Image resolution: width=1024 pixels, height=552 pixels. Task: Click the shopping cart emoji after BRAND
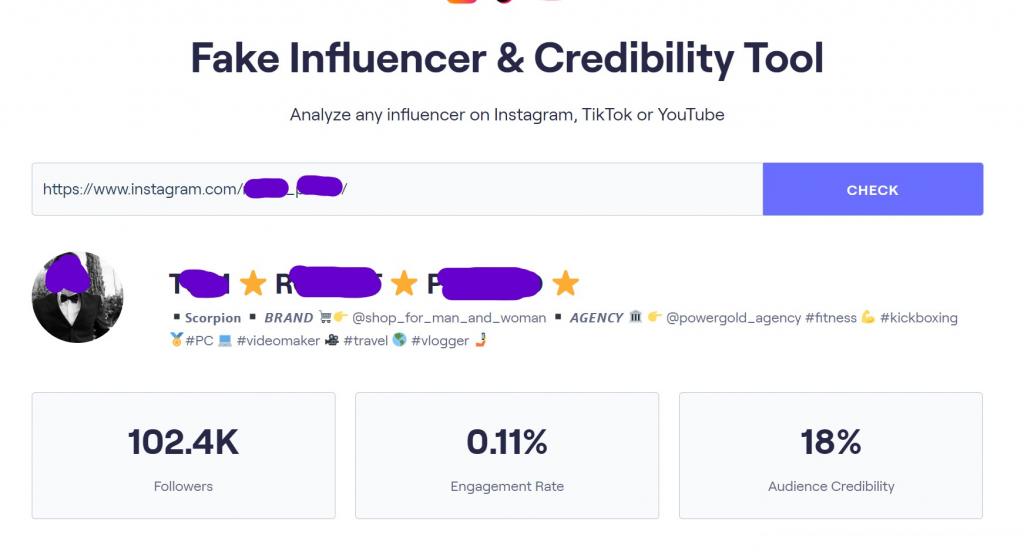[x=325, y=318]
